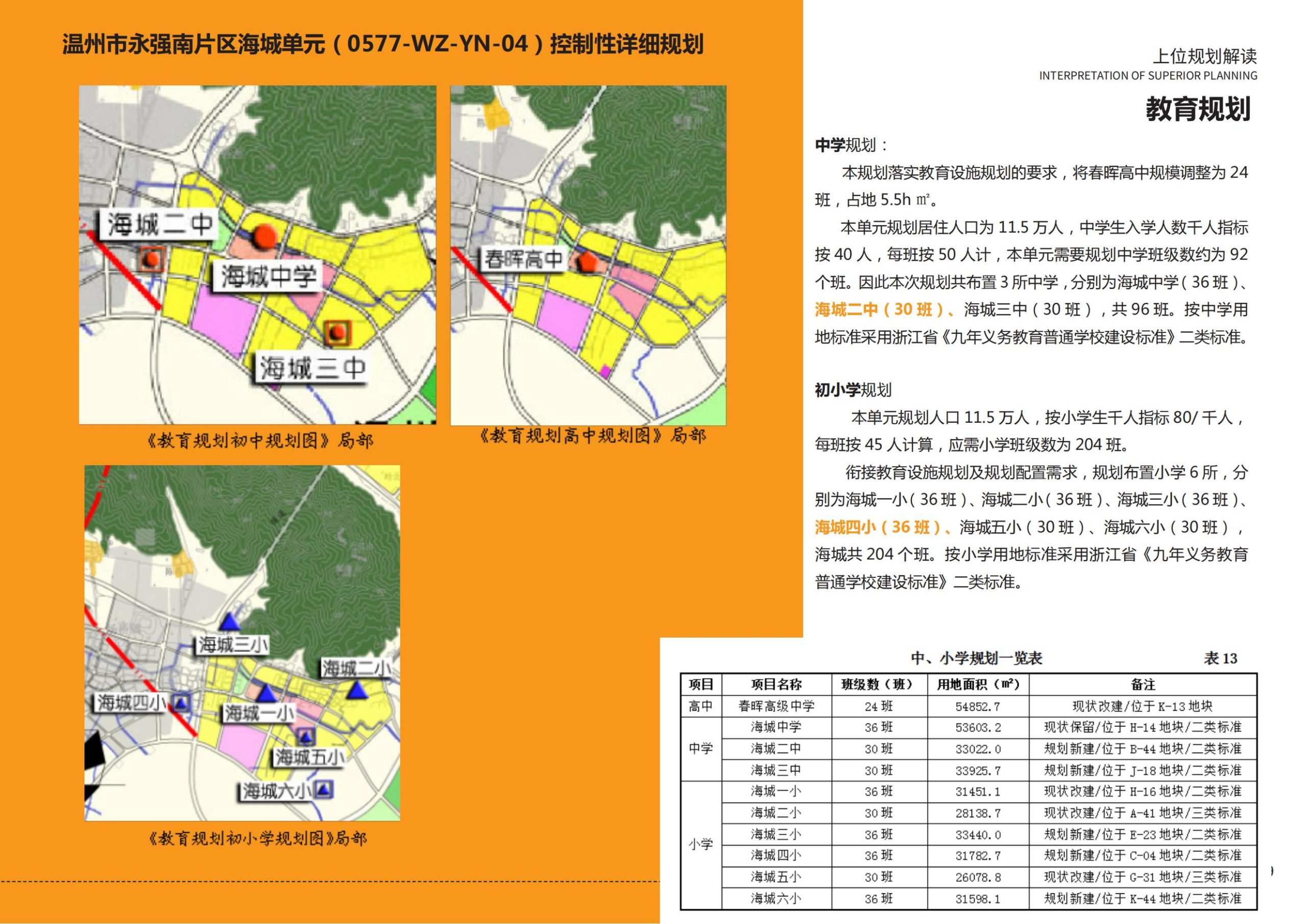
Task: Click the orange highlighted text 海城二中（30 班）
Action: (881, 309)
